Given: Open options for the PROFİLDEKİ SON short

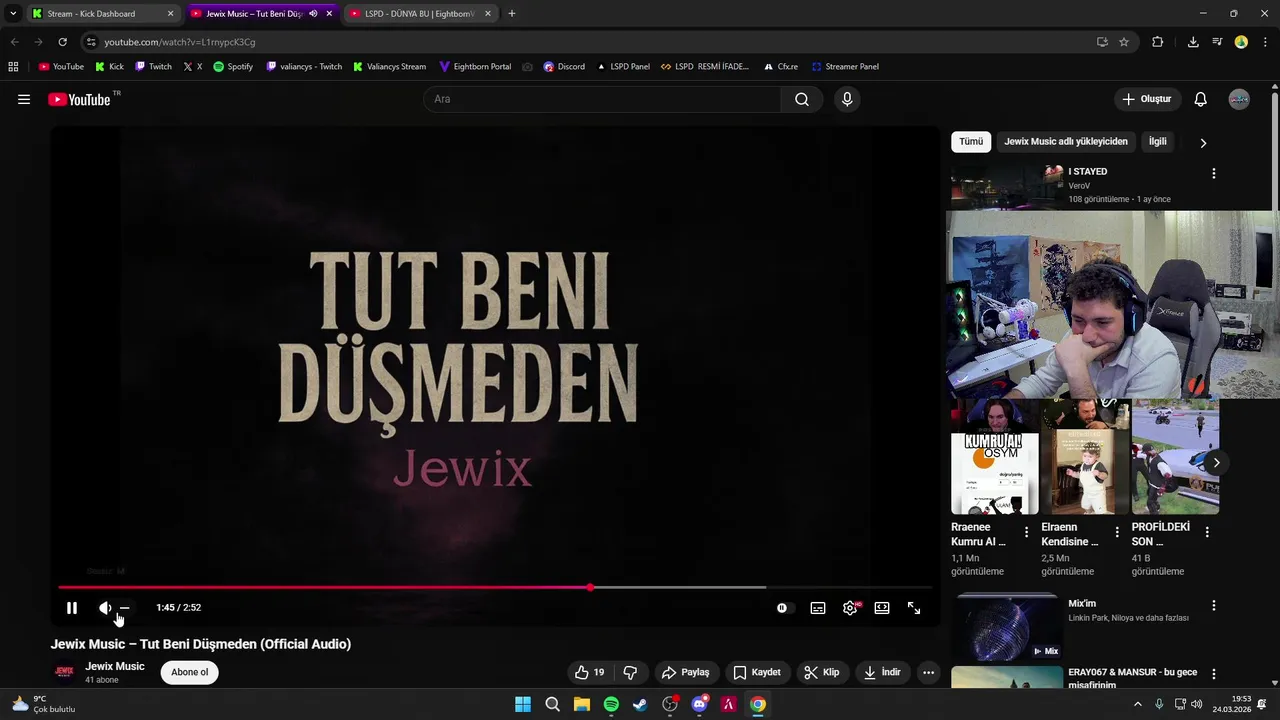Looking at the screenshot, I should 1207,532.
